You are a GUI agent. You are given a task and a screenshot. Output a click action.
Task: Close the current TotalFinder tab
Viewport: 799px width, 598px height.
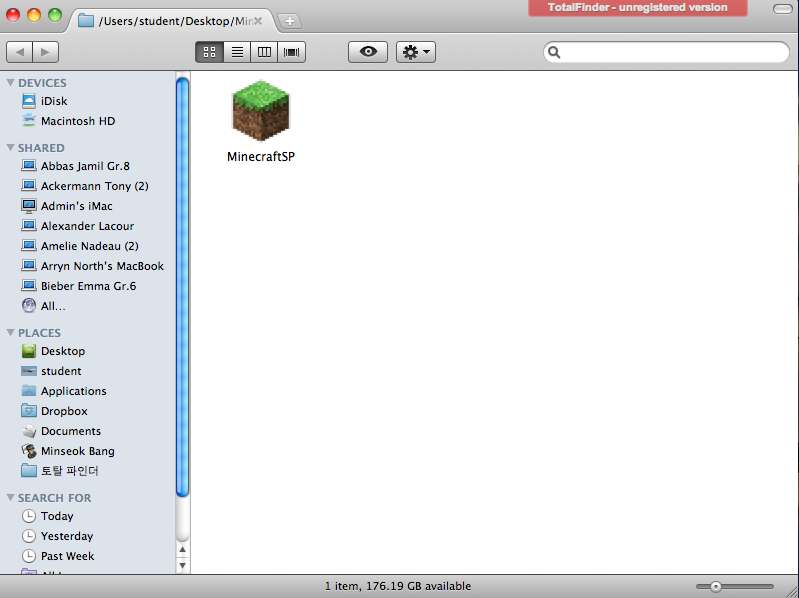point(258,21)
